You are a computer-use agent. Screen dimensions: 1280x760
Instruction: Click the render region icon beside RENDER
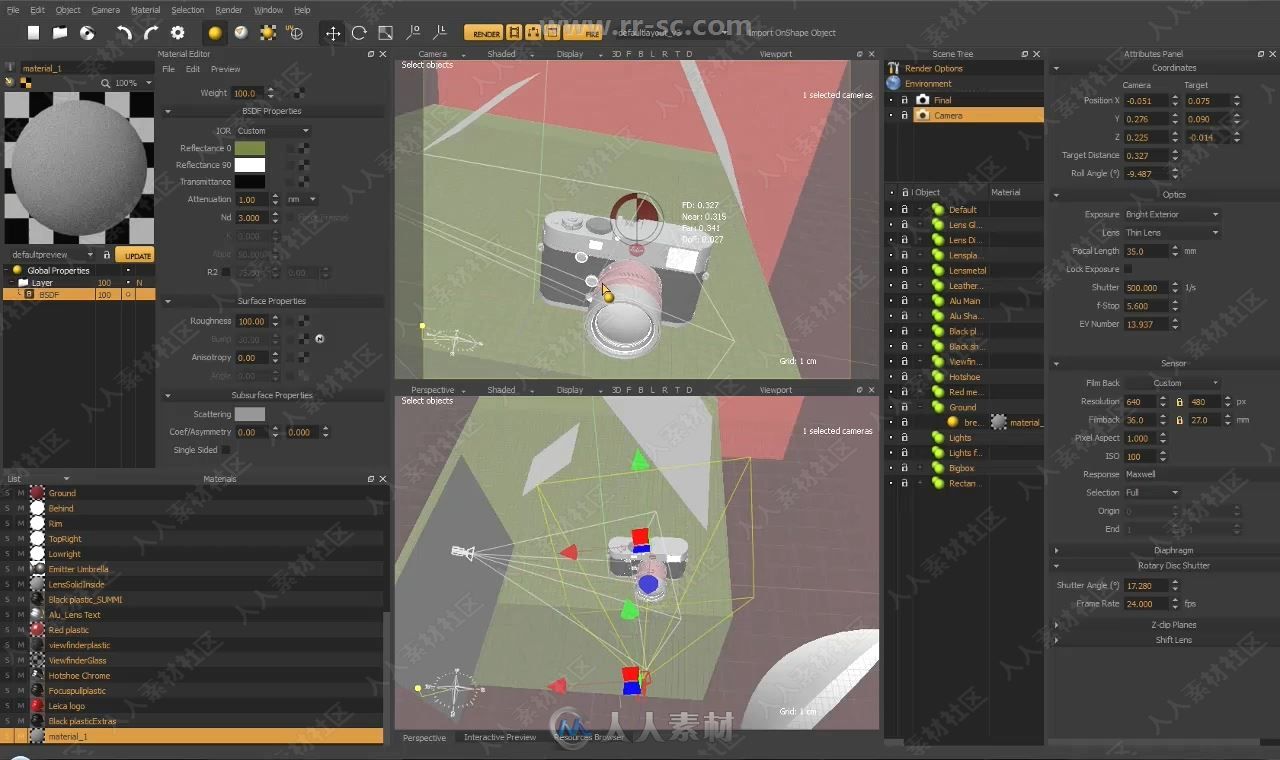514,33
